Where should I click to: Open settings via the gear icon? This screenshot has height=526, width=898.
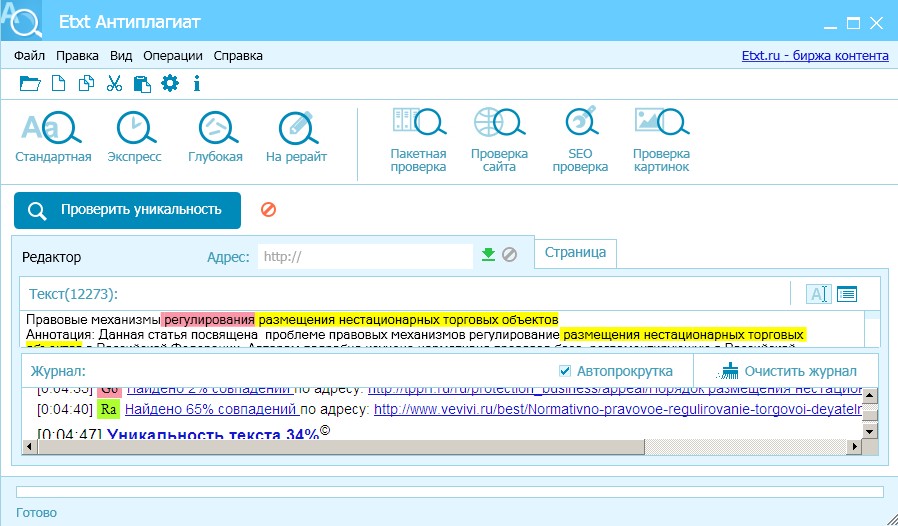(170, 84)
